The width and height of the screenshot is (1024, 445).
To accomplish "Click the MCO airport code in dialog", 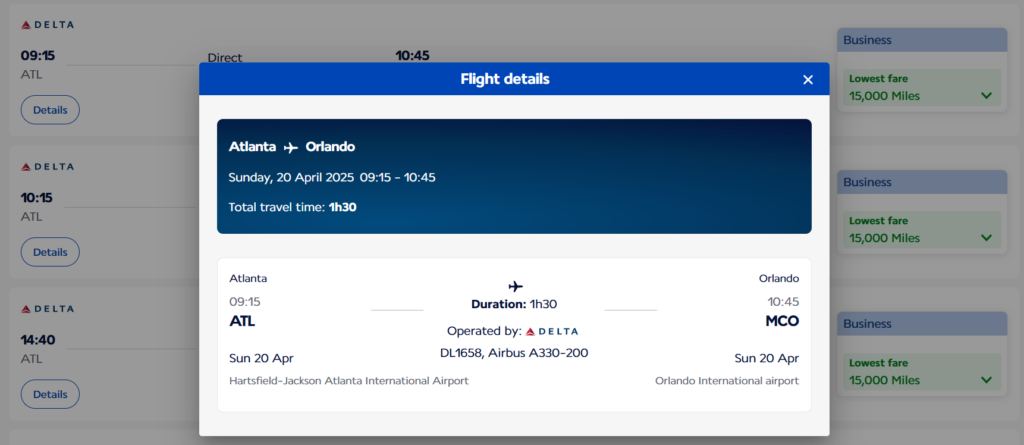I will pos(782,321).
